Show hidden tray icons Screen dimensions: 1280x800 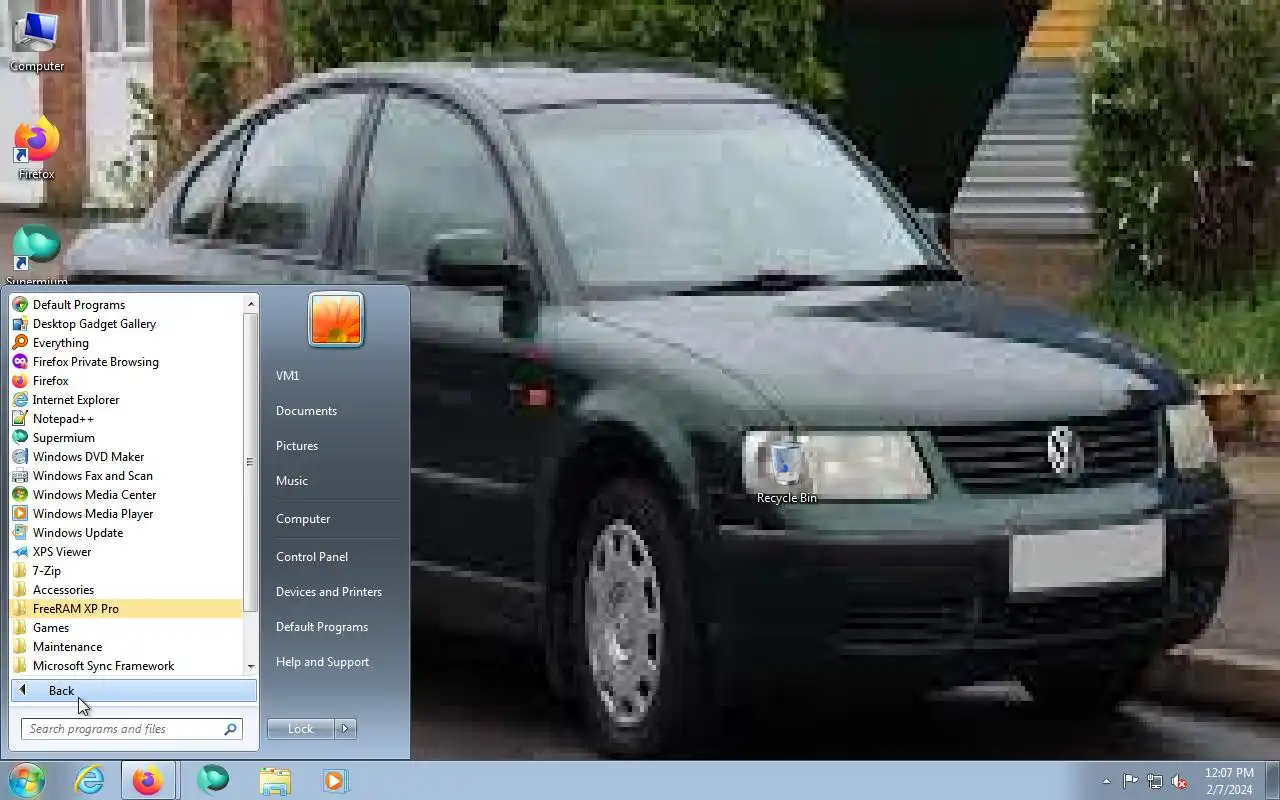tap(1106, 781)
